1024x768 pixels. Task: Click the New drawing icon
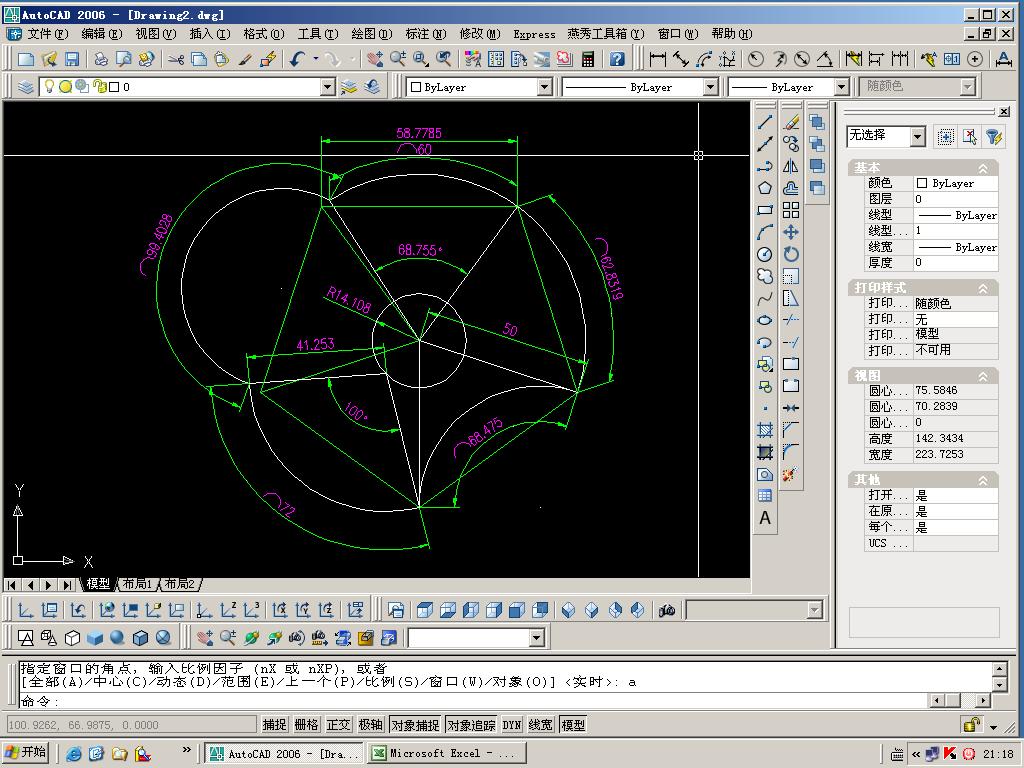pyautogui.click(x=26, y=59)
